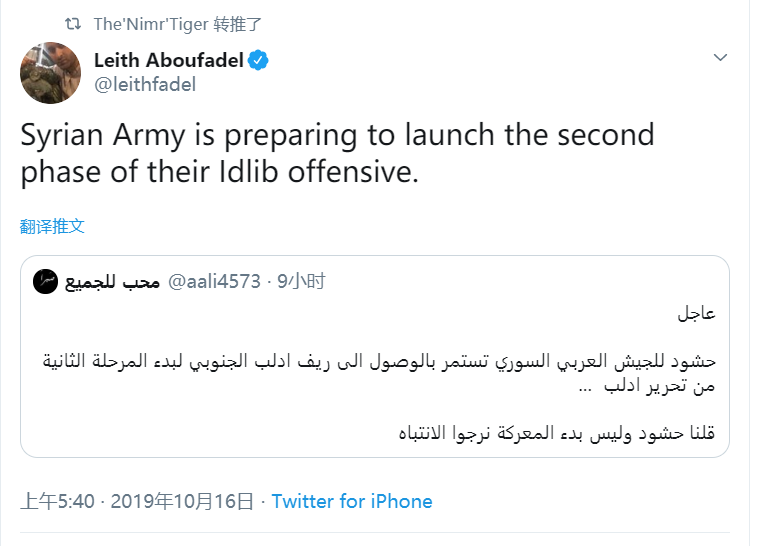Expand the tweet options chevron menu
The width and height of the screenshot is (767, 546).
coord(720,58)
